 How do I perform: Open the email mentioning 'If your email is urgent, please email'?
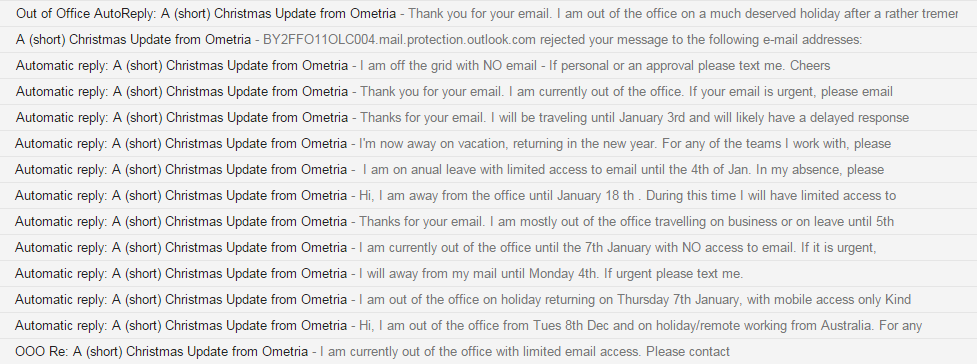(x=488, y=92)
